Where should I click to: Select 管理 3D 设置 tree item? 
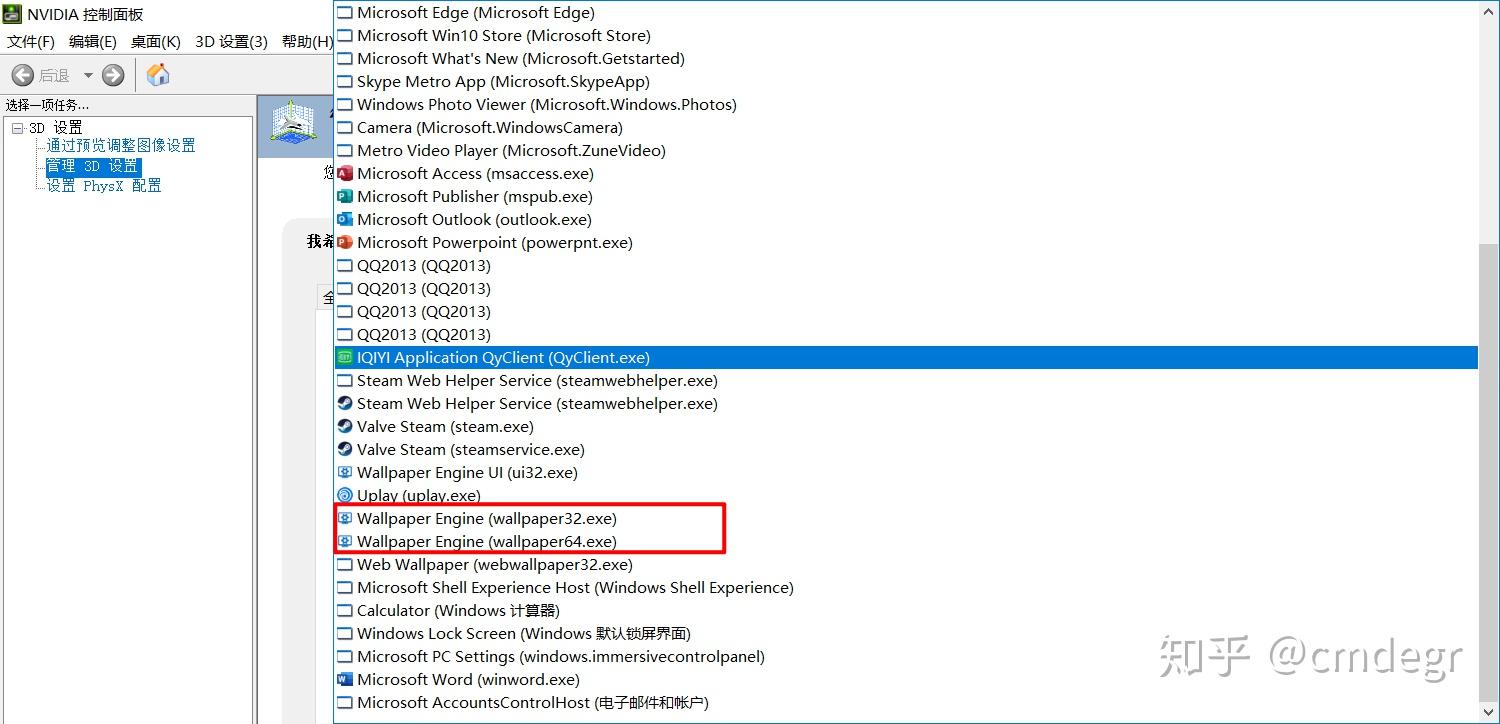[x=93, y=166]
